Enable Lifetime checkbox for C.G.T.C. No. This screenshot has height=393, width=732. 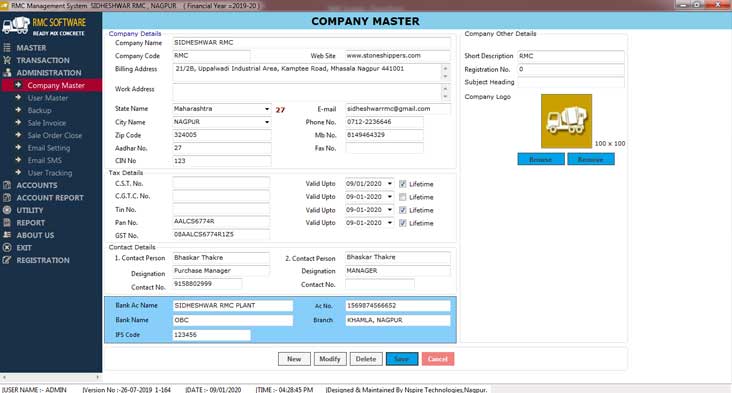tap(402, 197)
